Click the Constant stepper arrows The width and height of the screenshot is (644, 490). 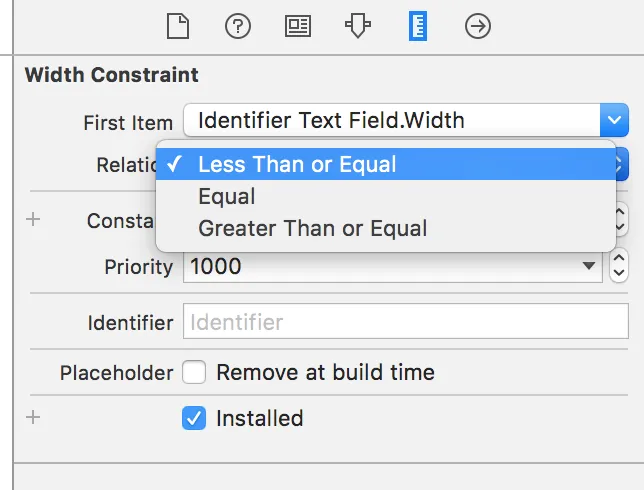(x=620, y=218)
